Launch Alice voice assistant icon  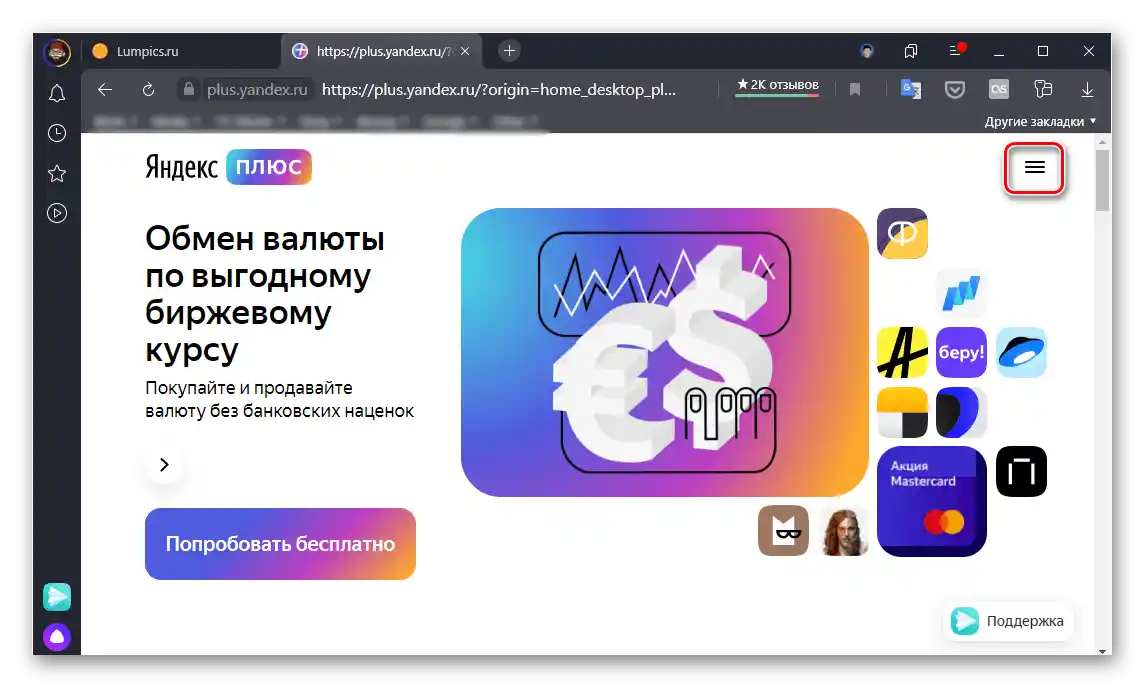(x=57, y=637)
